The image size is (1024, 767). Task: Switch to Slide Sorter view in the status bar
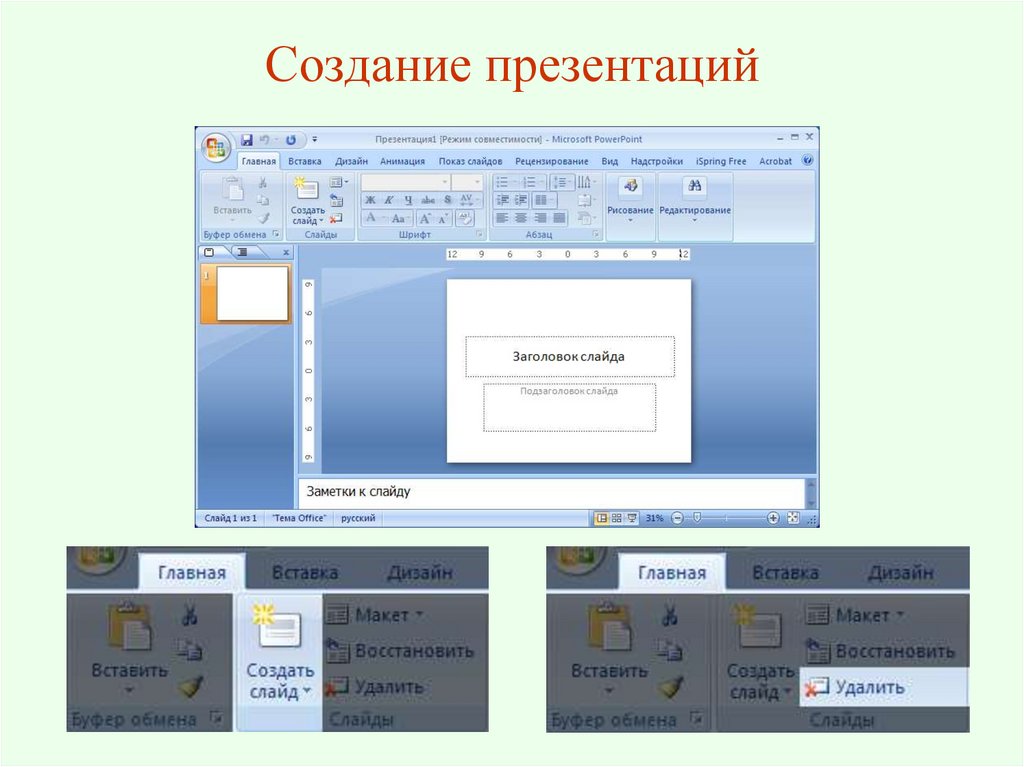[616, 518]
